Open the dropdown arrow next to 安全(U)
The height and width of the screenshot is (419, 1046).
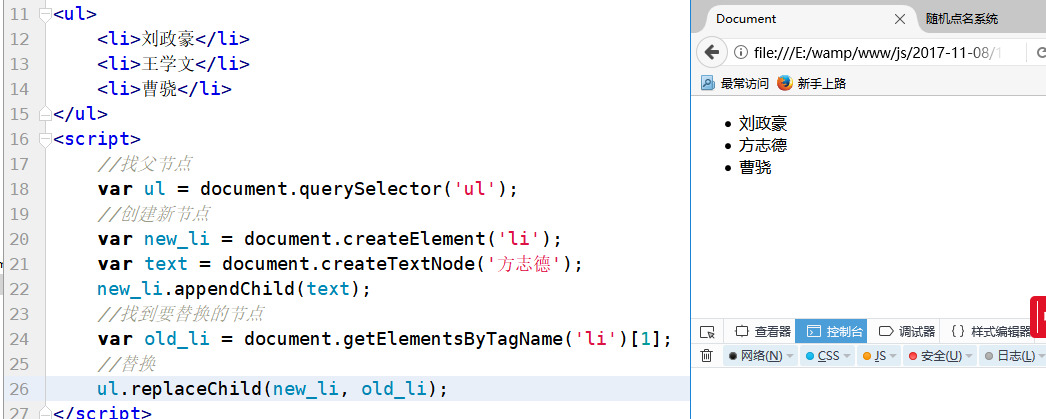969,356
